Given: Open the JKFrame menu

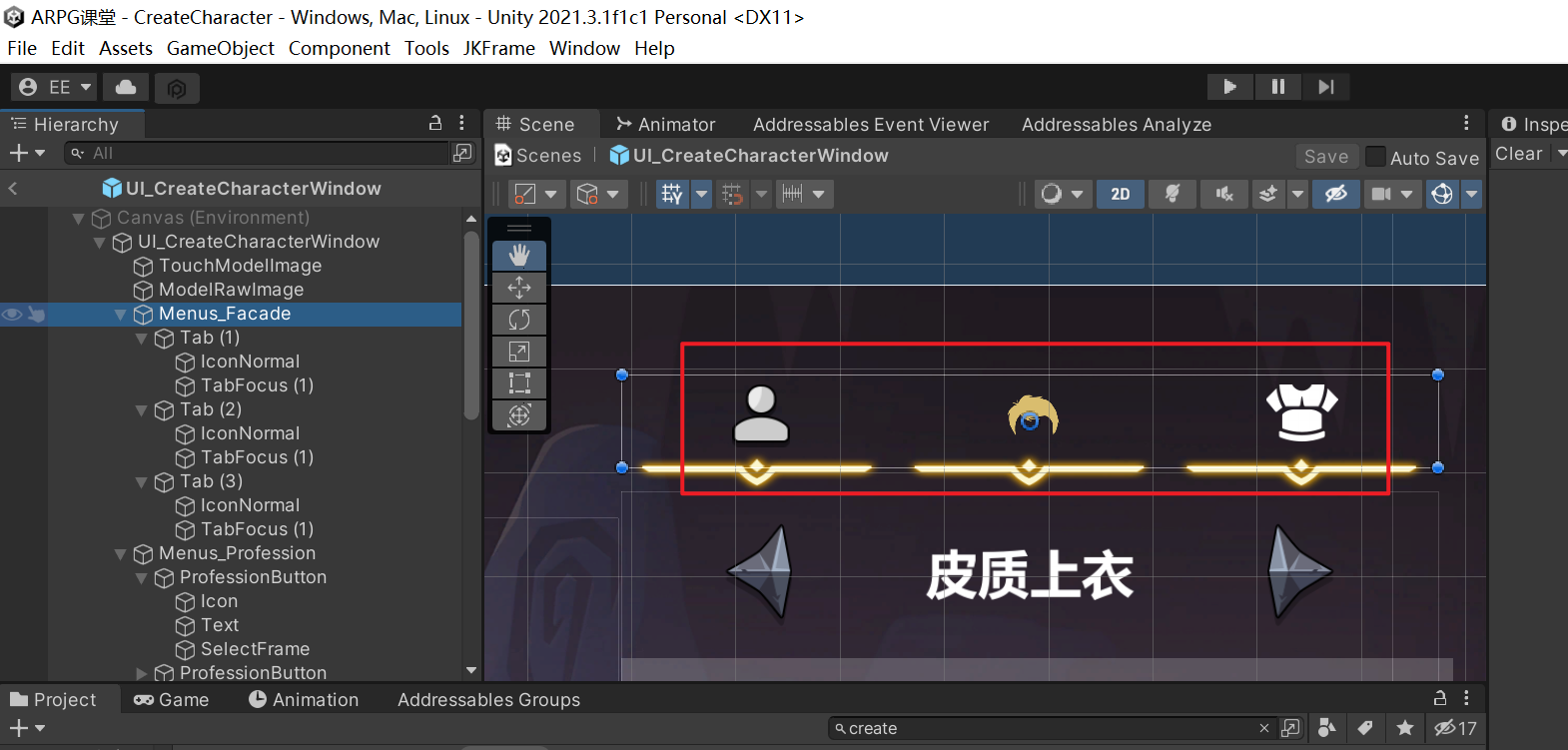Looking at the screenshot, I should click(x=499, y=48).
